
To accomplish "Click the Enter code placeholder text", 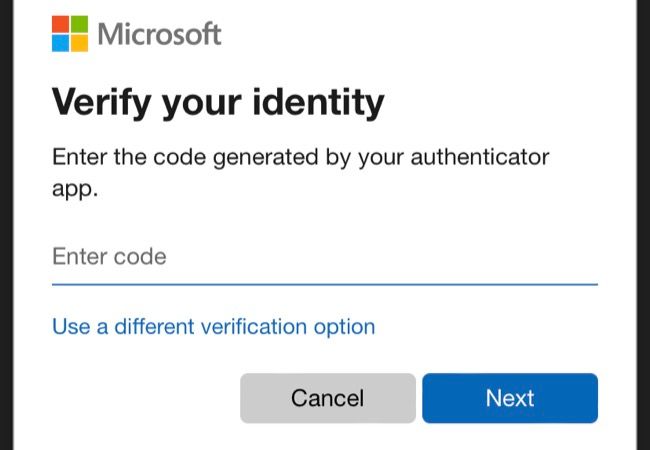I will click(109, 257).
